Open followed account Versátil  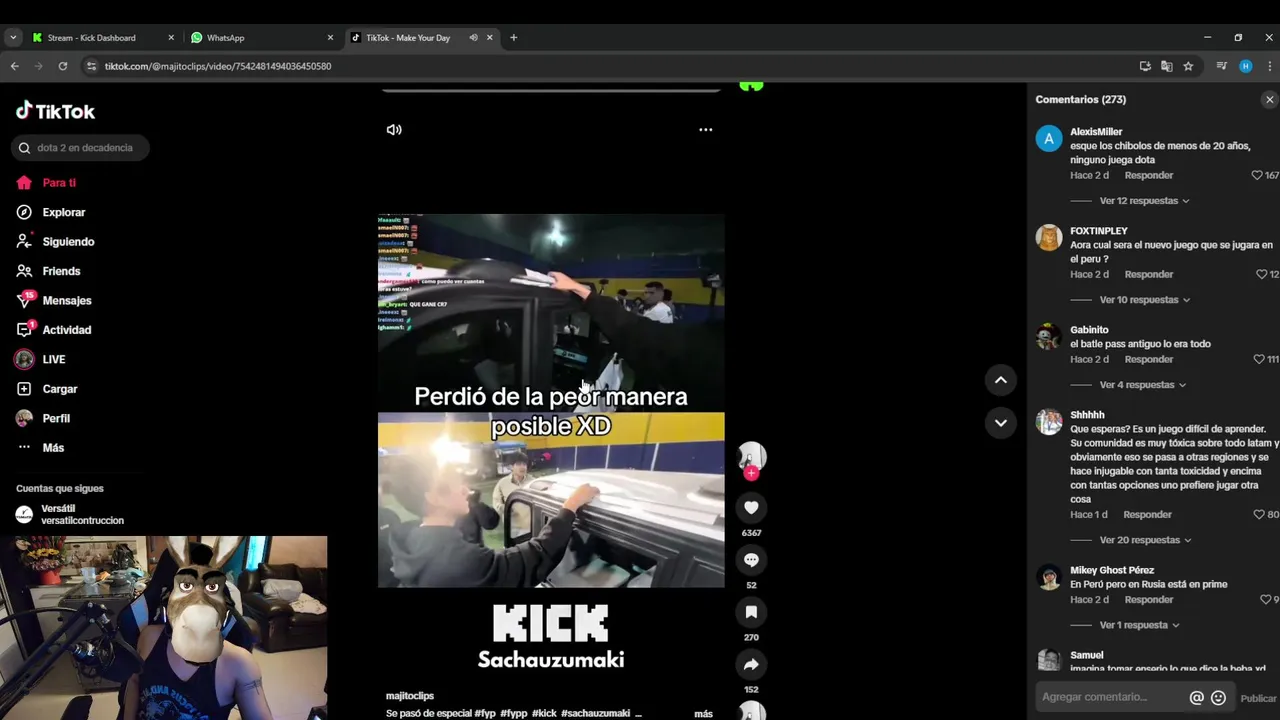[70, 514]
